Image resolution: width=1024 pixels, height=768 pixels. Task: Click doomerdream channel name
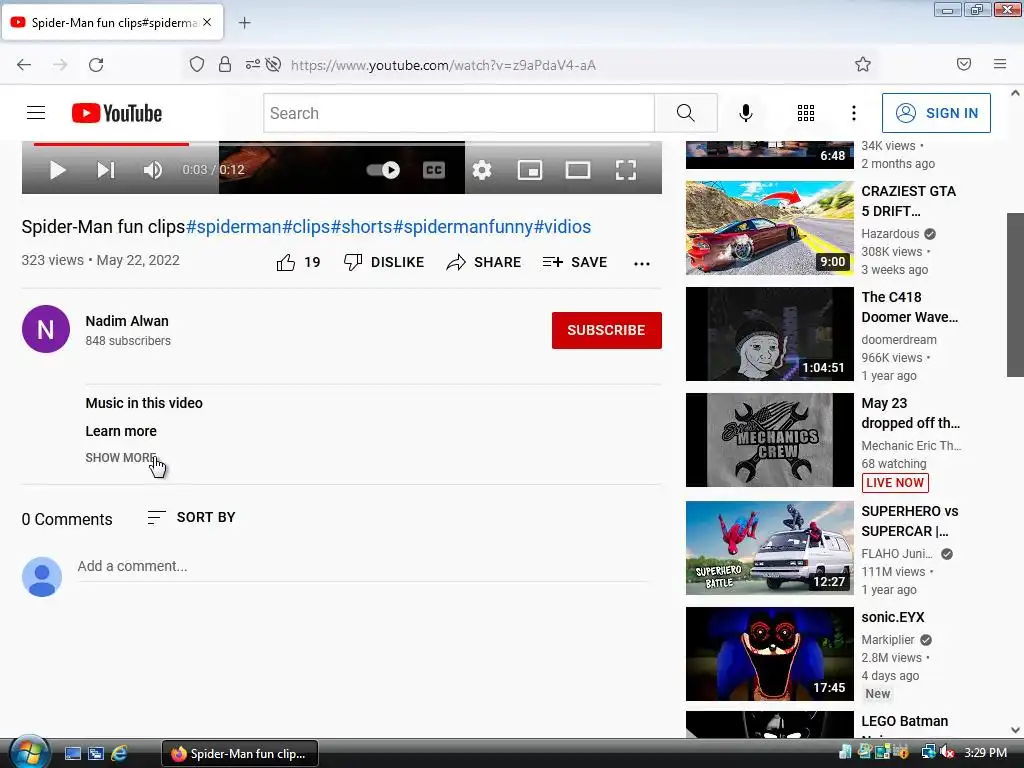tap(899, 340)
